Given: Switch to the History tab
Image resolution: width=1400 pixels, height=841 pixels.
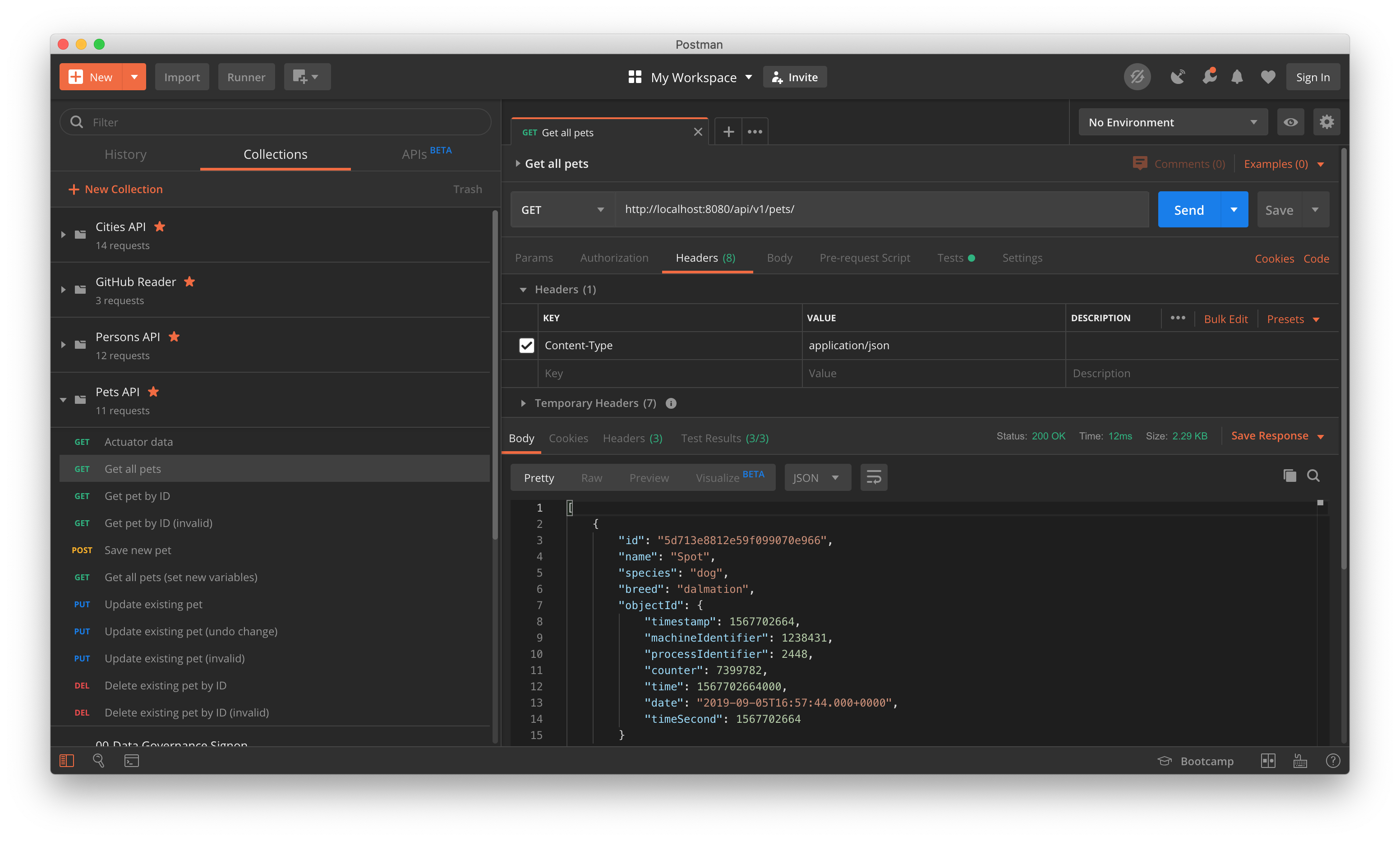Looking at the screenshot, I should coord(125,154).
